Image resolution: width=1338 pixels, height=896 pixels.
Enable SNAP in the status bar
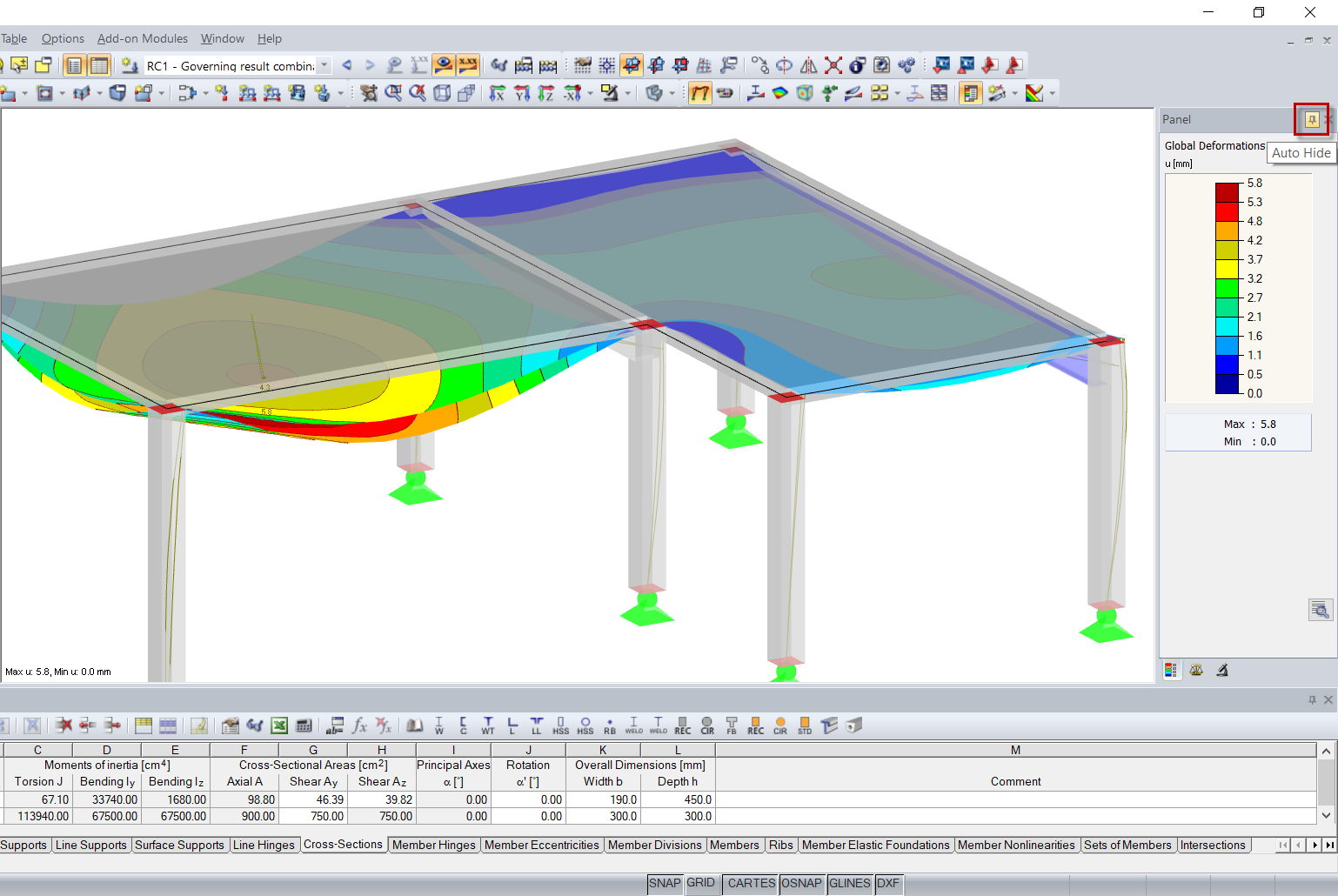[665, 883]
